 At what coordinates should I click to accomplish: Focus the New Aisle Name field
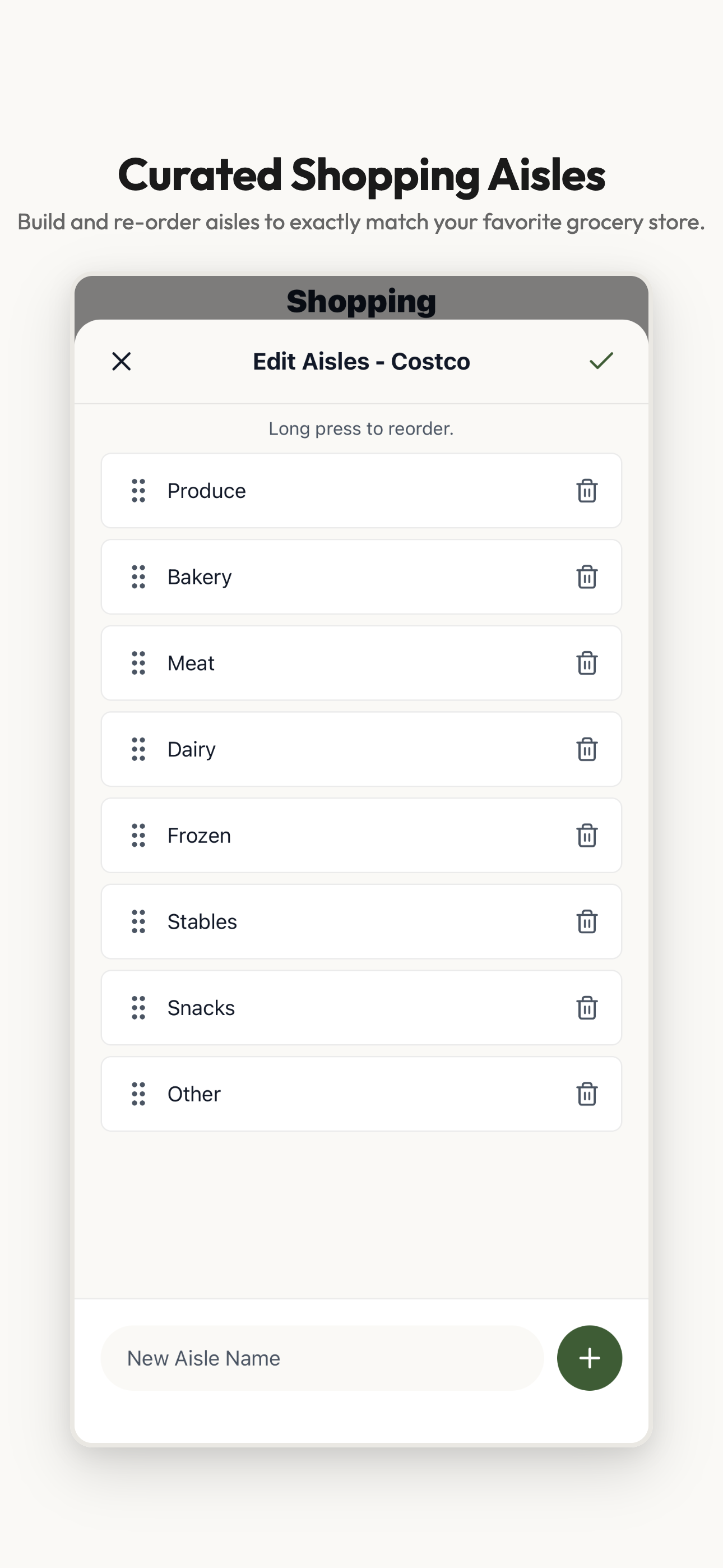point(322,1358)
